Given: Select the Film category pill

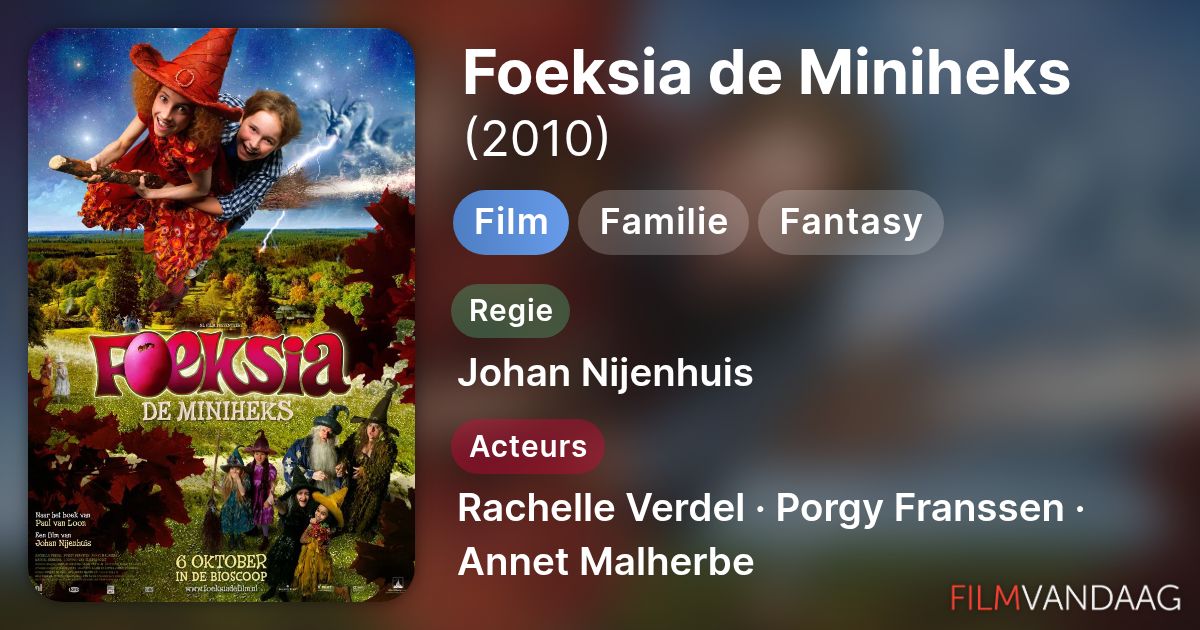Looking at the screenshot, I should click(511, 222).
